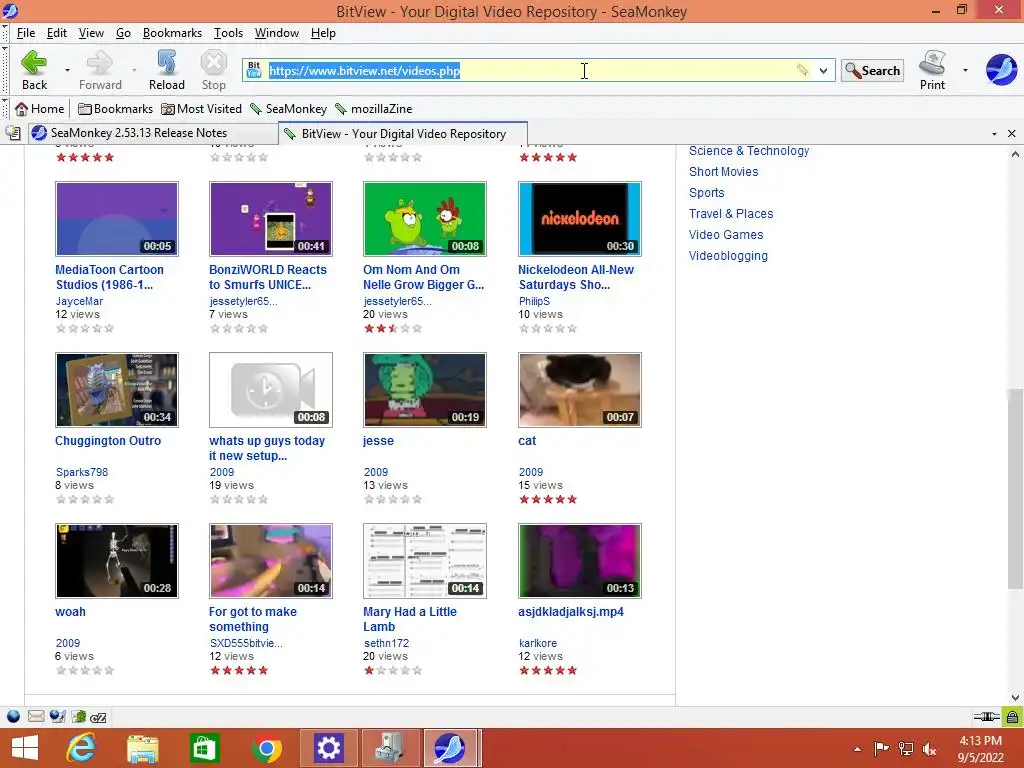Open the Go menu
The height and width of the screenshot is (768, 1024).
coord(123,33)
